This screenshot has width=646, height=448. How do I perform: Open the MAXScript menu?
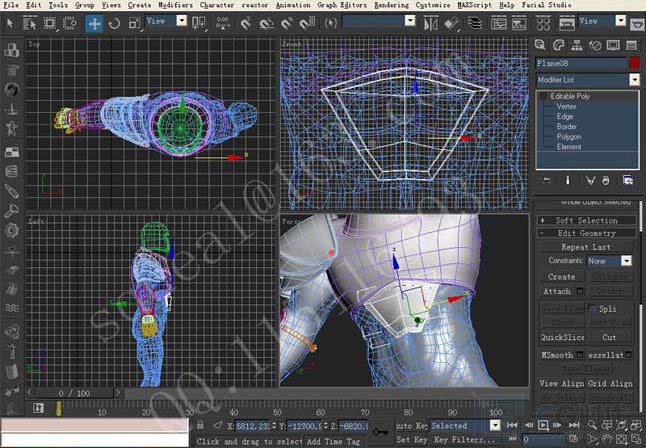475,5
